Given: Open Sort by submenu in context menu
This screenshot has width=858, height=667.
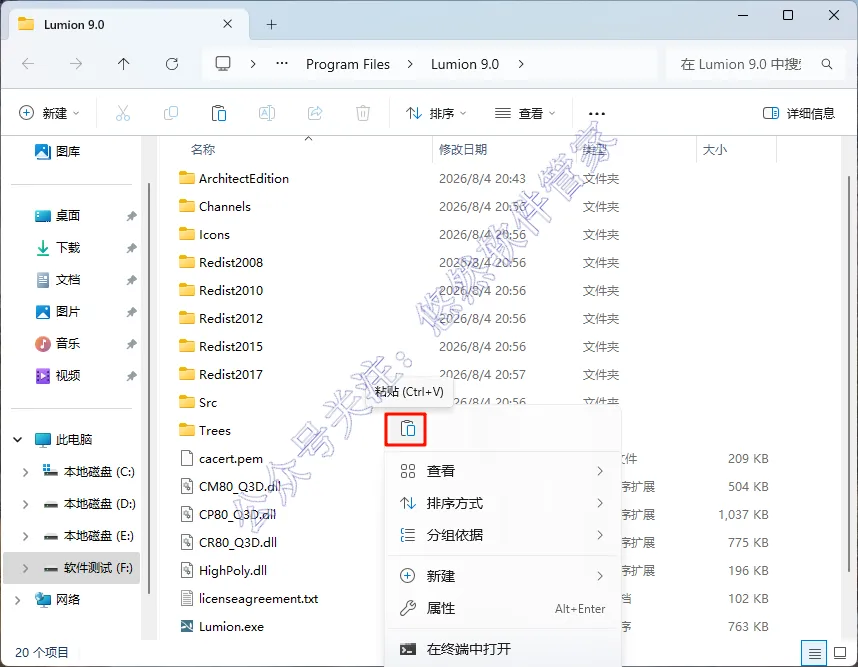Looking at the screenshot, I should tap(503, 503).
